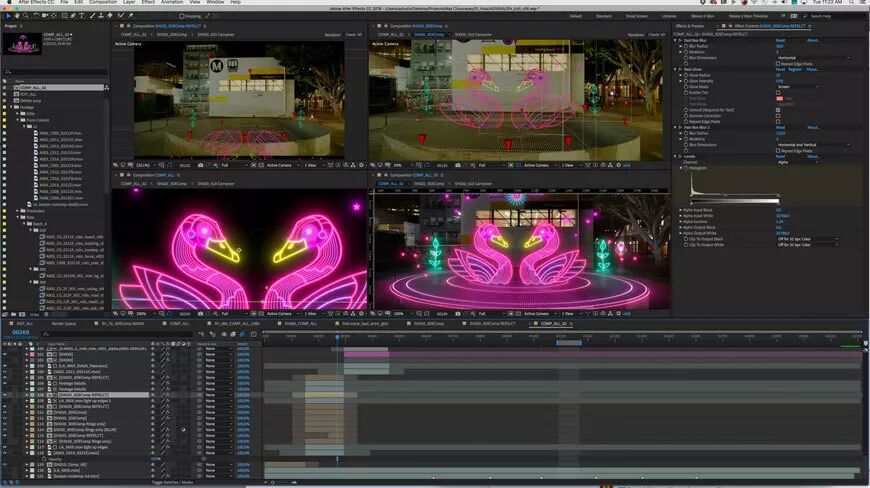The height and width of the screenshot is (488, 870).
Task: Toggle Repeat Edge Pixels under Fast Box Blur 2
Action: tap(778, 151)
